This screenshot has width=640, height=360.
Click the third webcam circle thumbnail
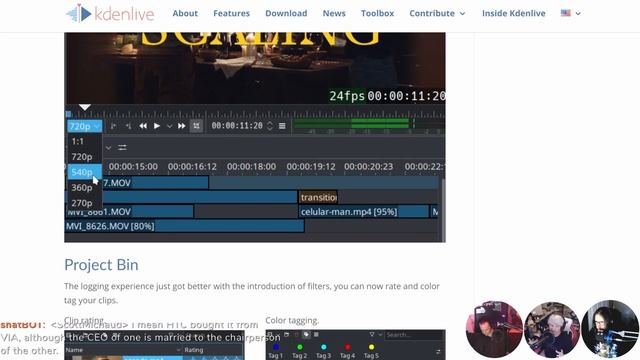(x=610, y=329)
